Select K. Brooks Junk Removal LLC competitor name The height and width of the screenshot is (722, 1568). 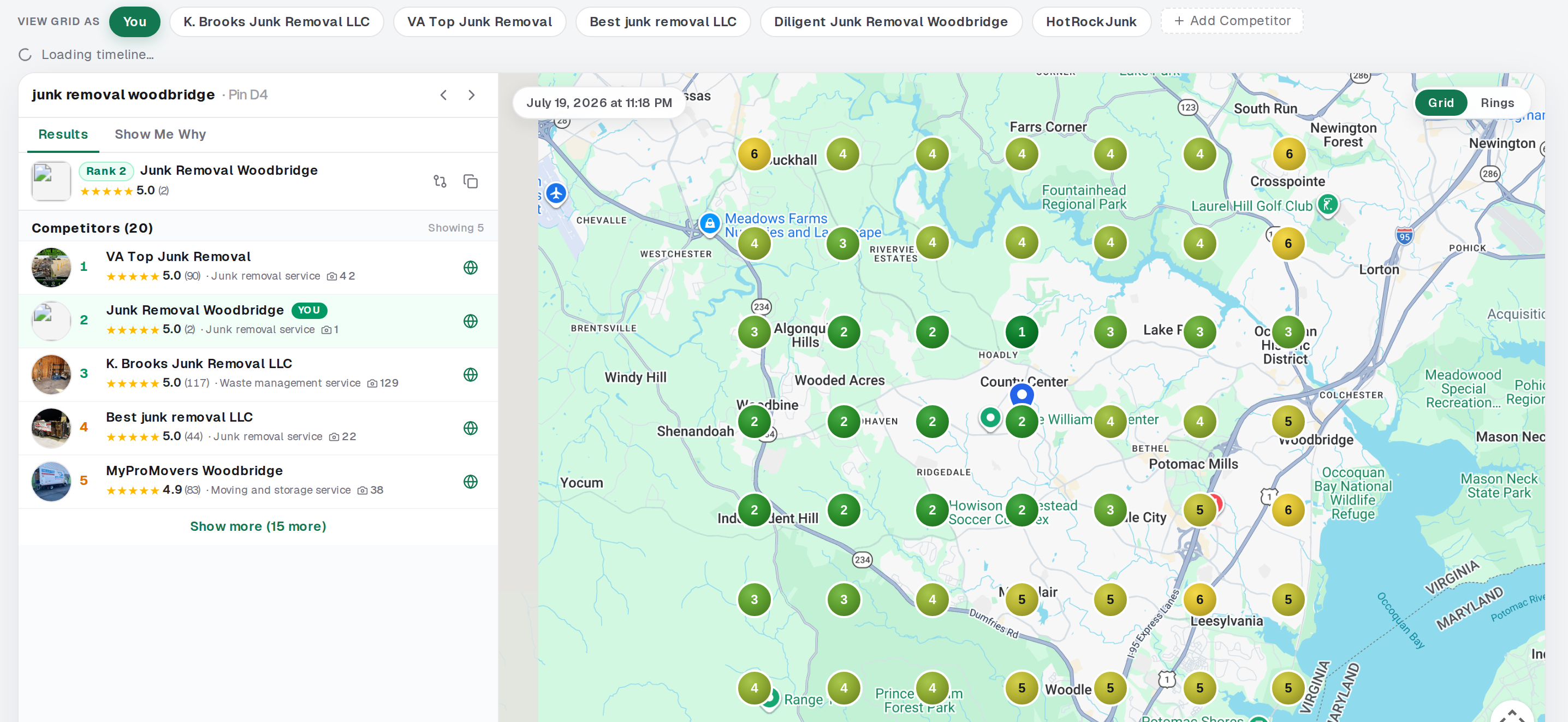(x=199, y=364)
